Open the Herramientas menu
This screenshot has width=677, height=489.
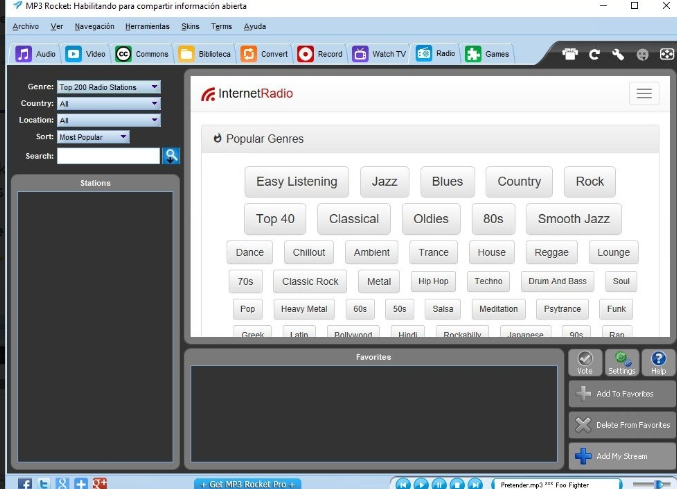pos(147,26)
